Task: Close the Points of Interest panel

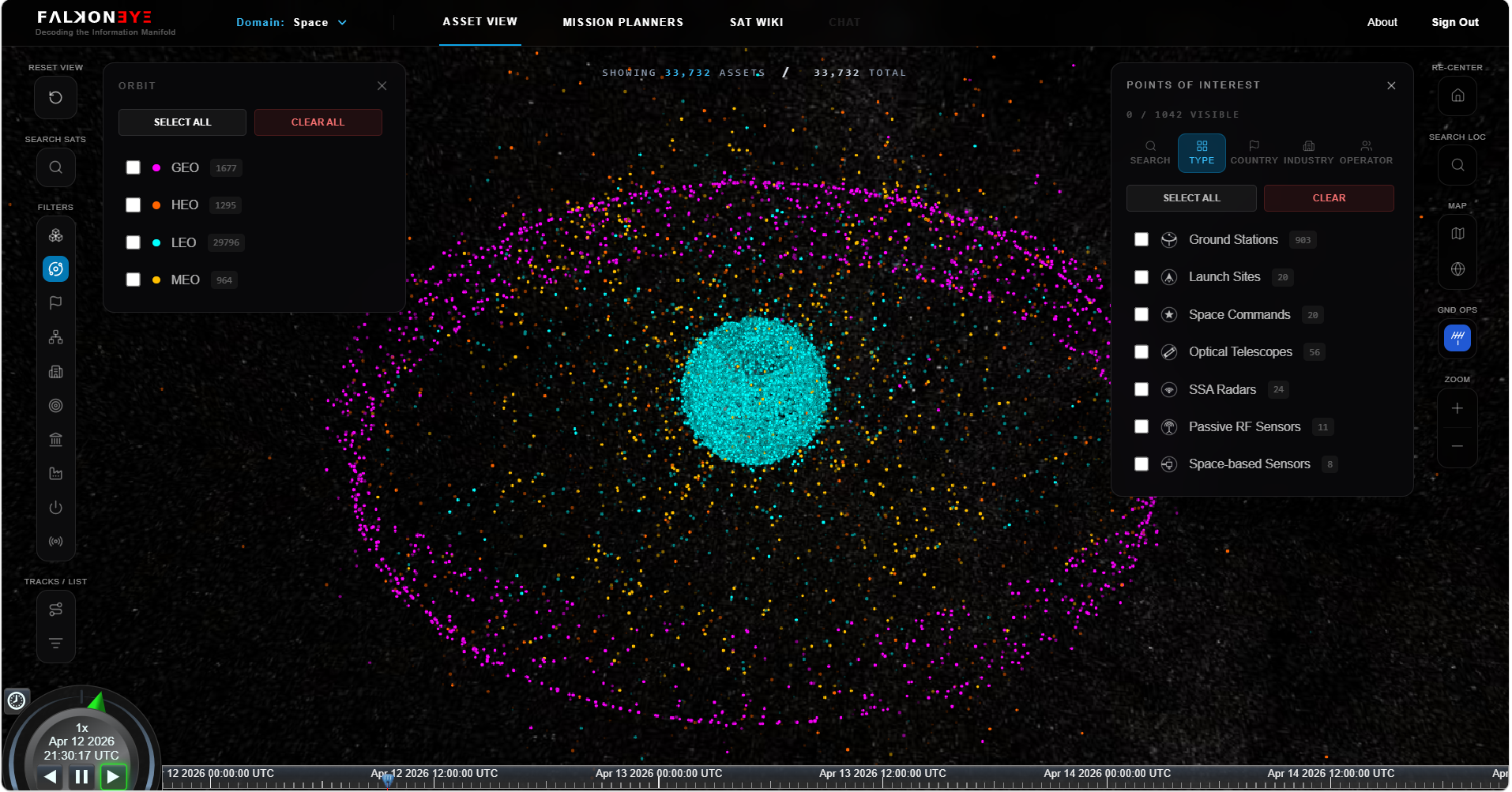Action: (x=1391, y=85)
